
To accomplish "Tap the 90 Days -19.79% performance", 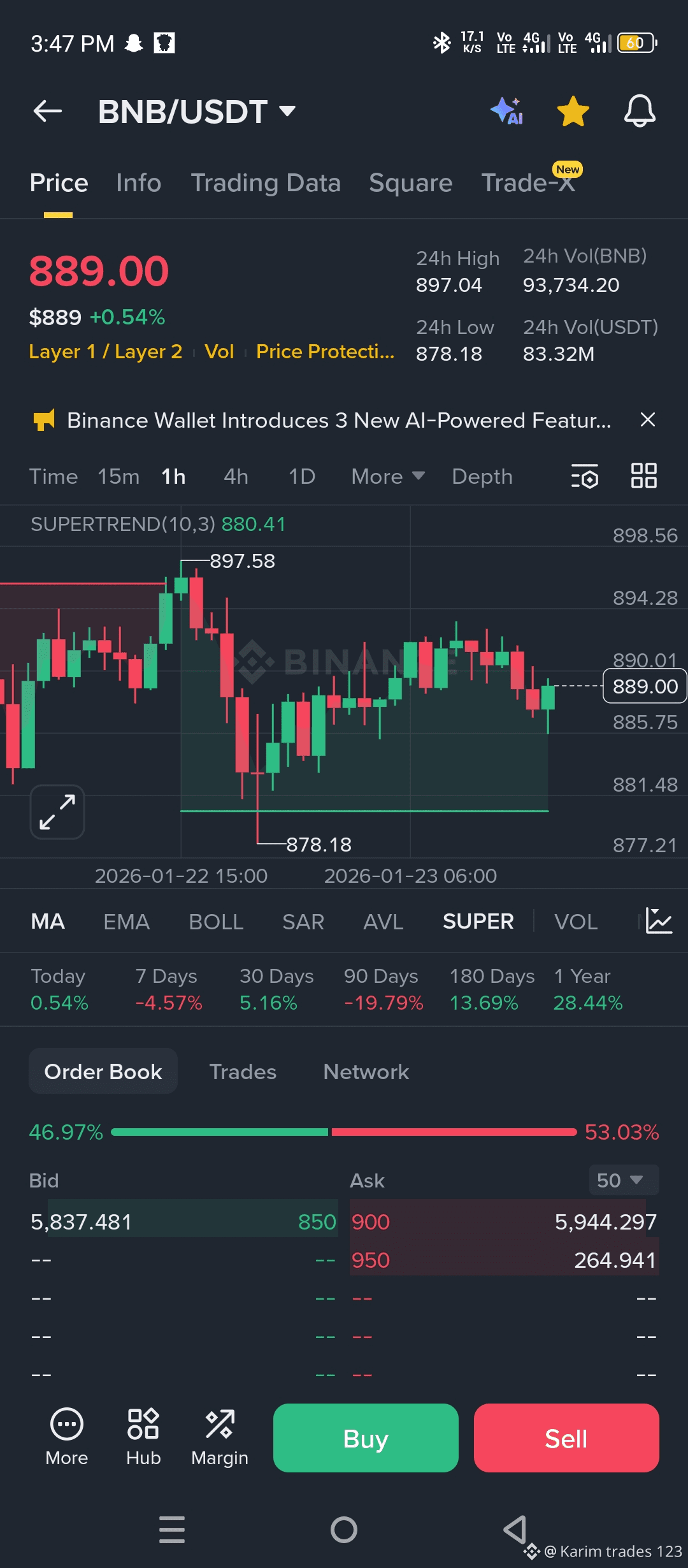I will click(x=383, y=989).
